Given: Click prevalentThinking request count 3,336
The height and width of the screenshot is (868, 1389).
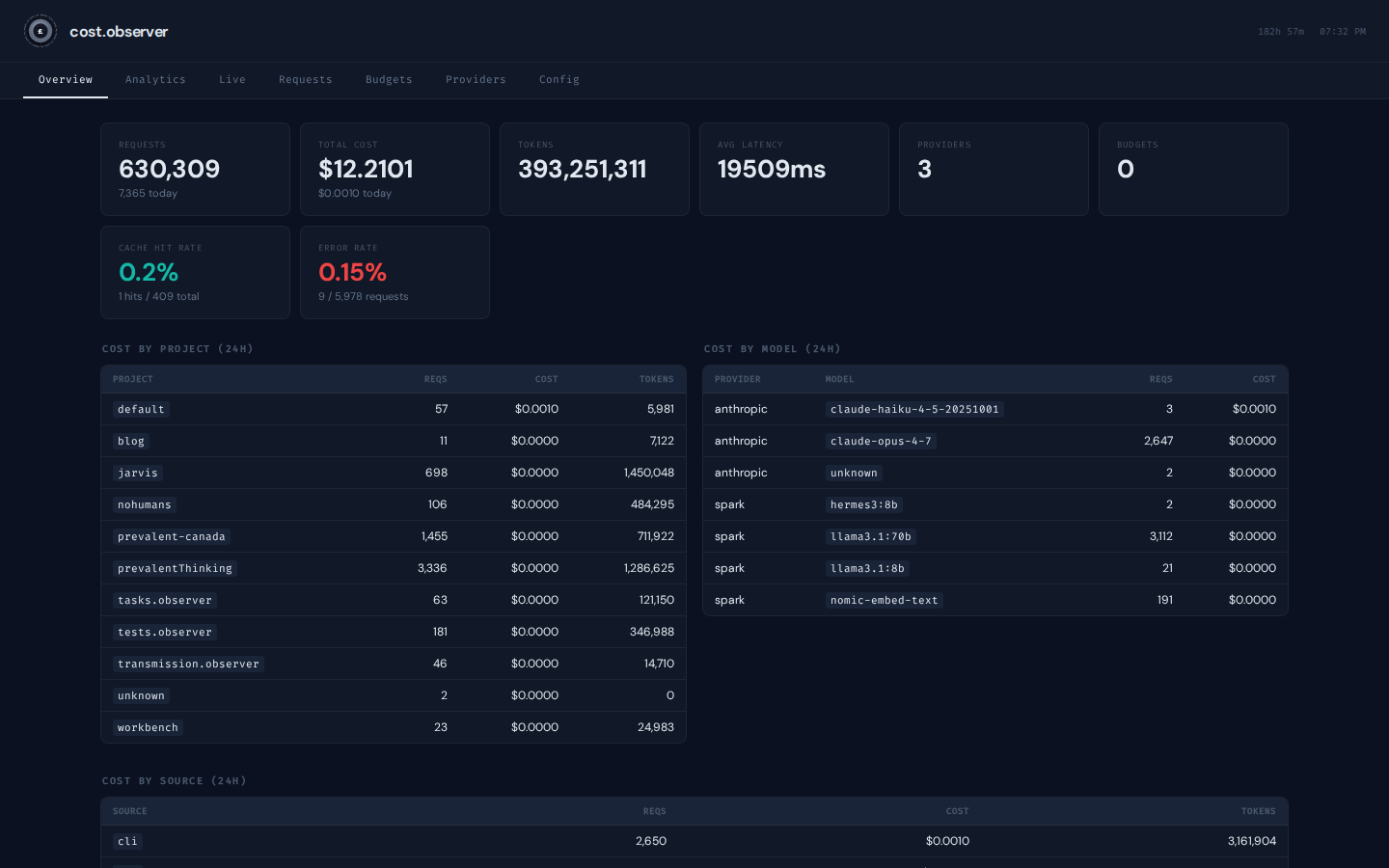Looking at the screenshot, I should [432, 568].
